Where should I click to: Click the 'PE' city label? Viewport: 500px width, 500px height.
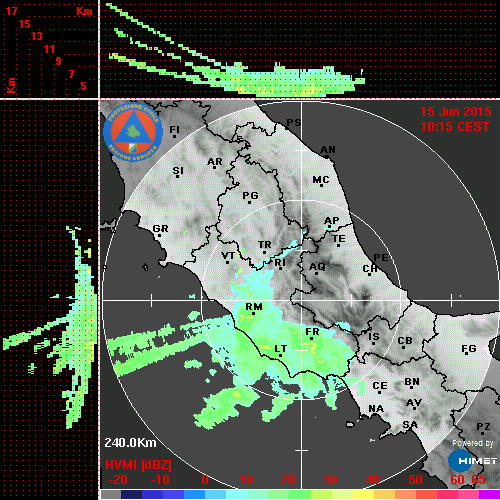(381, 258)
